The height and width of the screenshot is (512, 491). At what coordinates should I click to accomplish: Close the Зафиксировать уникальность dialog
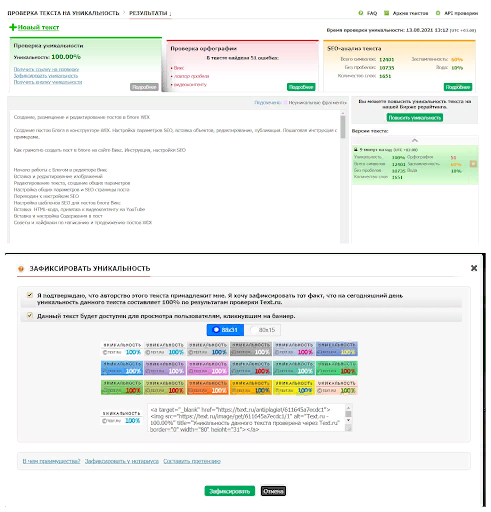click(474, 268)
